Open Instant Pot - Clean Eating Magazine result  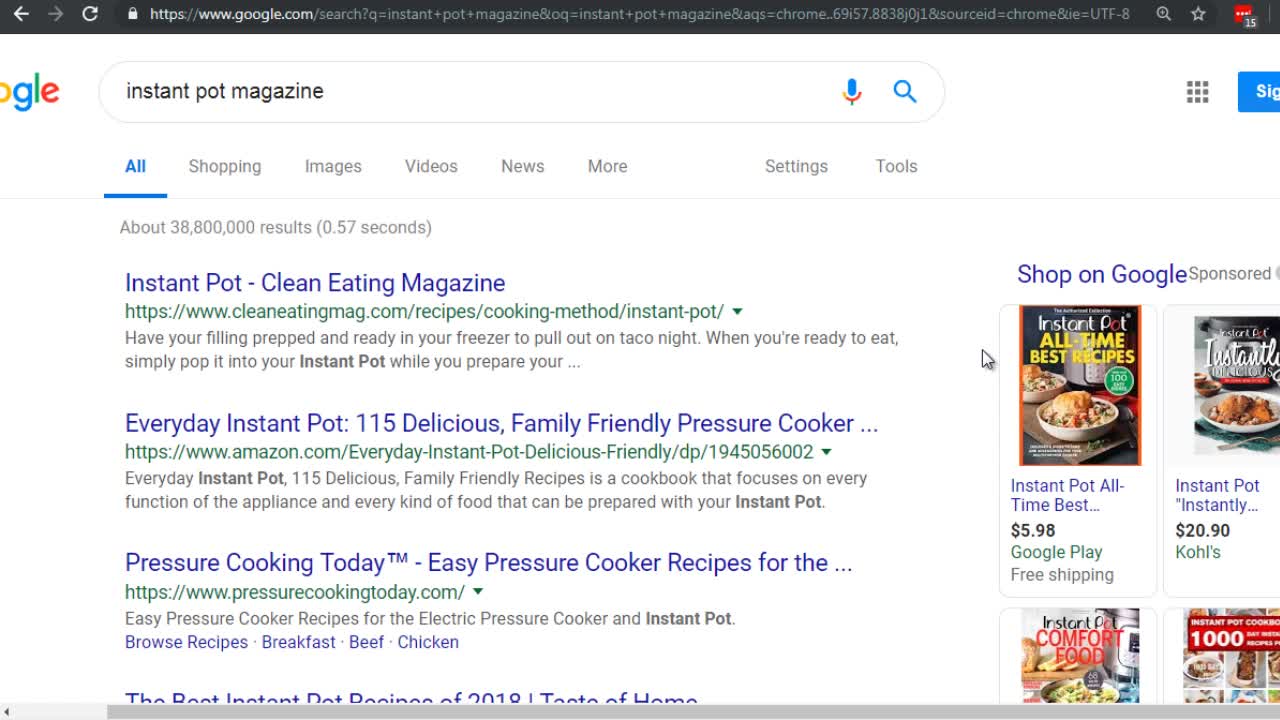315,283
